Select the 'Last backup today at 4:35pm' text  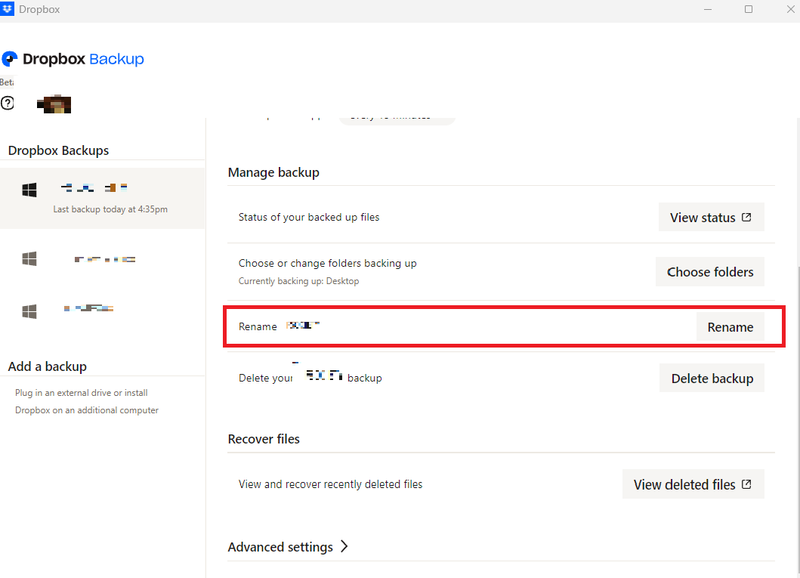[110, 209]
